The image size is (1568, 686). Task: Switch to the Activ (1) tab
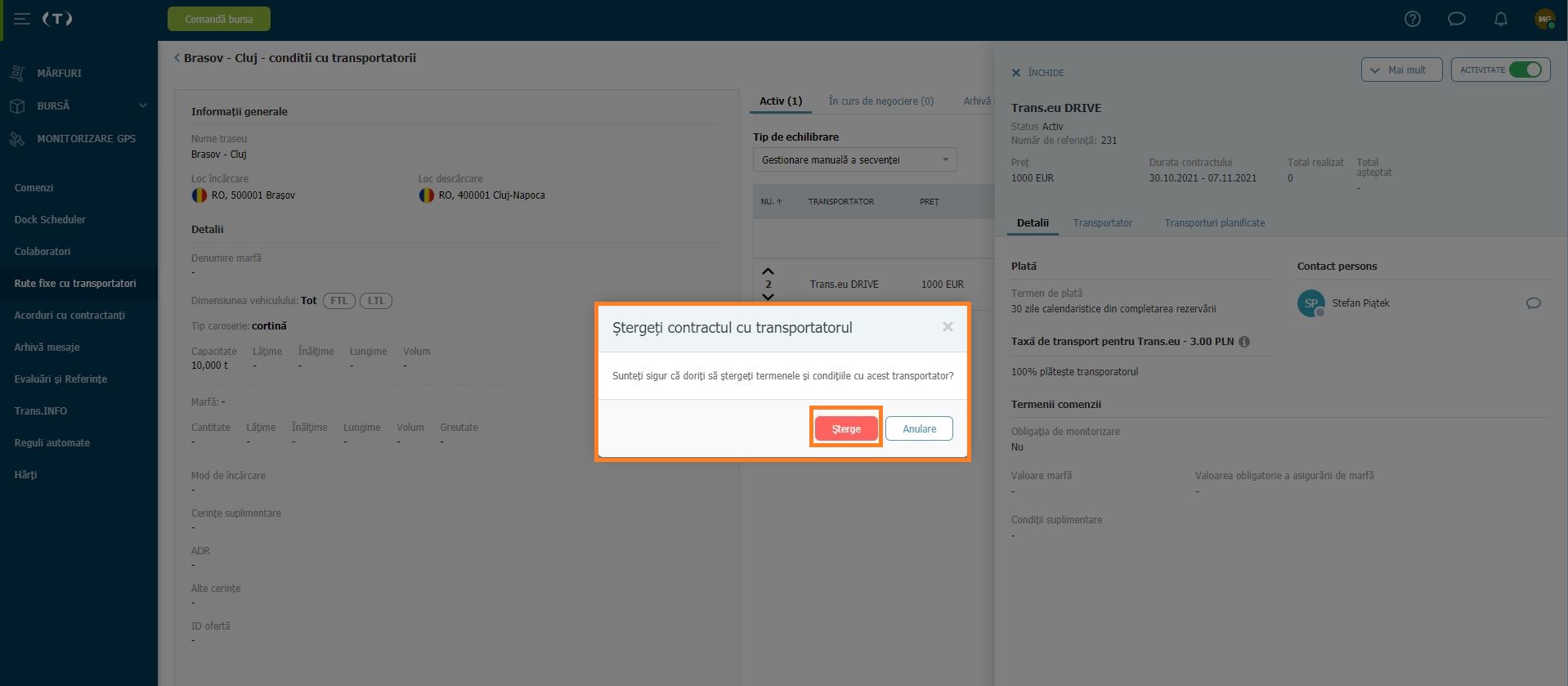coord(781,101)
